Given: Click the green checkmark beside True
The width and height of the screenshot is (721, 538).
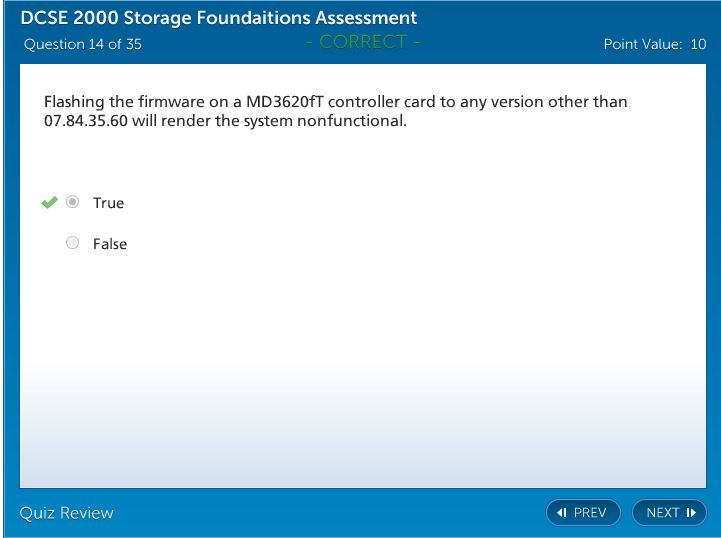Looking at the screenshot, I should click(x=49, y=203).
